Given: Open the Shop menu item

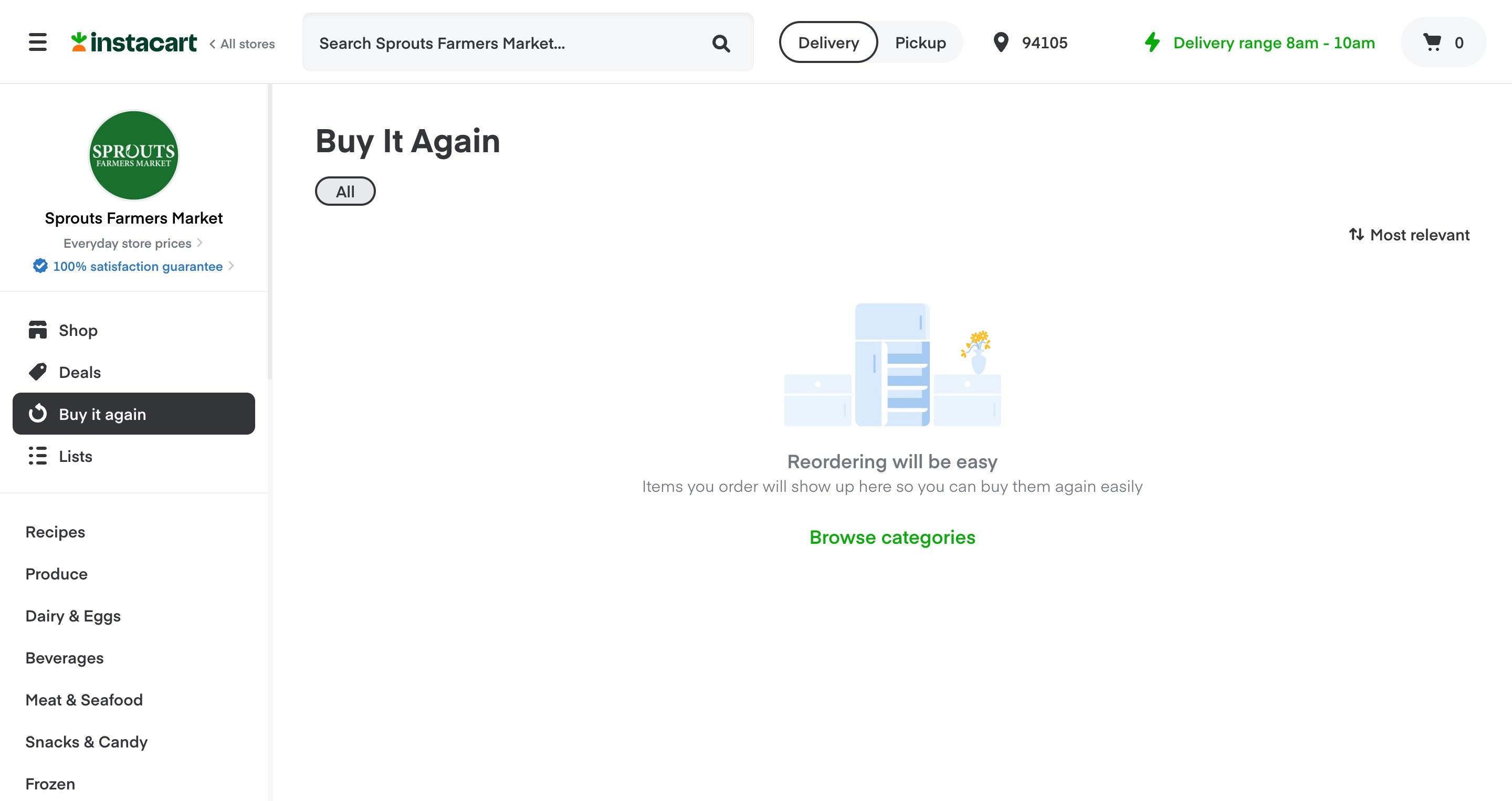Looking at the screenshot, I should coord(134,330).
